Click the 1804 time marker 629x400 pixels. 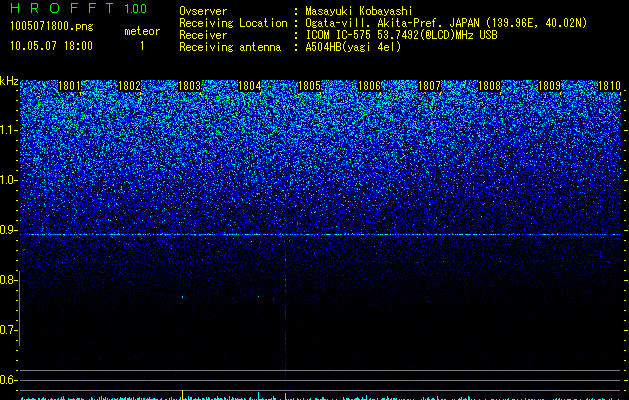(250, 86)
